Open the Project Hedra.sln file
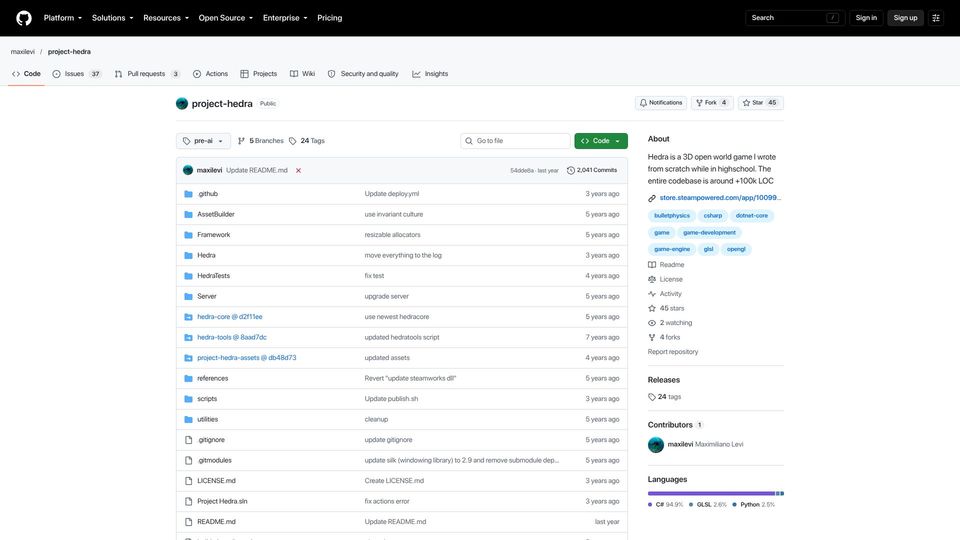Viewport: 960px width, 540px height. [222, 501]
